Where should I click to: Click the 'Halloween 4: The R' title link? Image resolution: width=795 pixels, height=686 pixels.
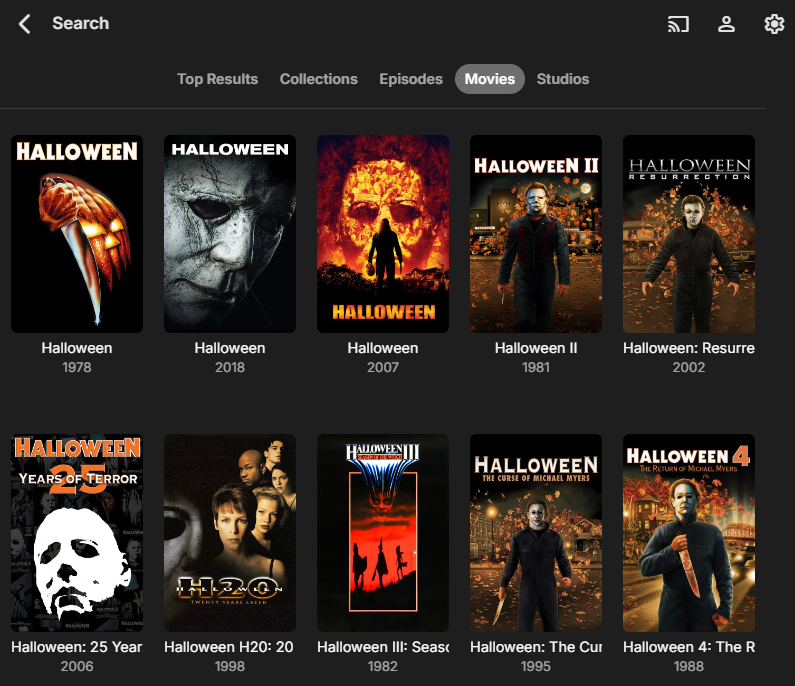(689, 647)
